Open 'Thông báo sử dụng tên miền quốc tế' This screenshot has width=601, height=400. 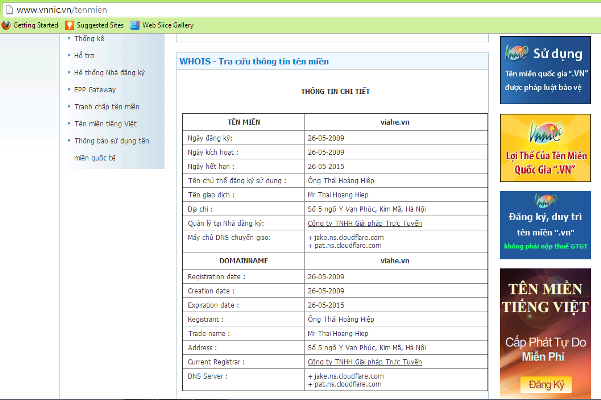click(112, 141)
